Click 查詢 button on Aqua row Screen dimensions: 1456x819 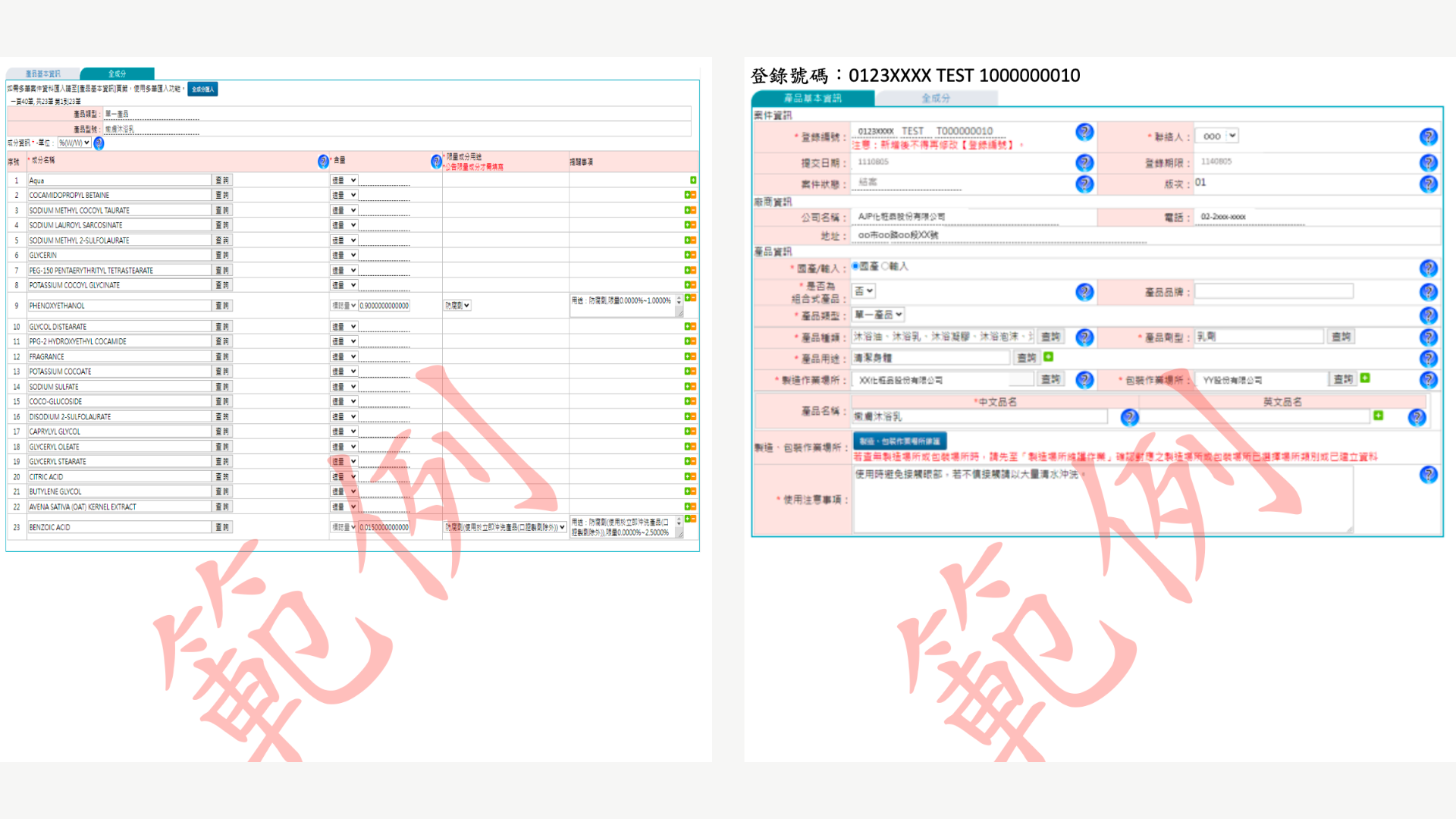click(x=222, y=180)
